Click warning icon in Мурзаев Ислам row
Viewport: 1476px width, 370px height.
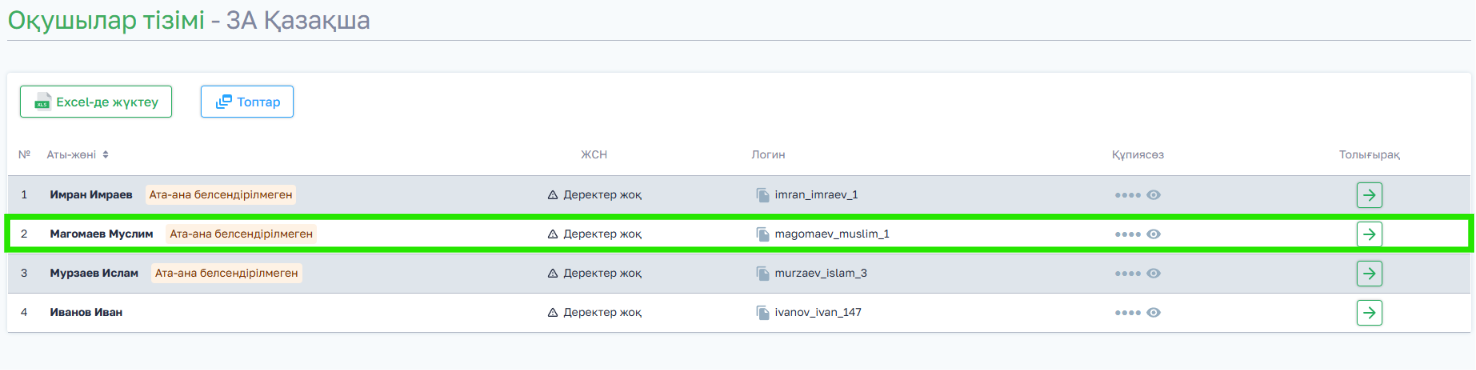553,273
